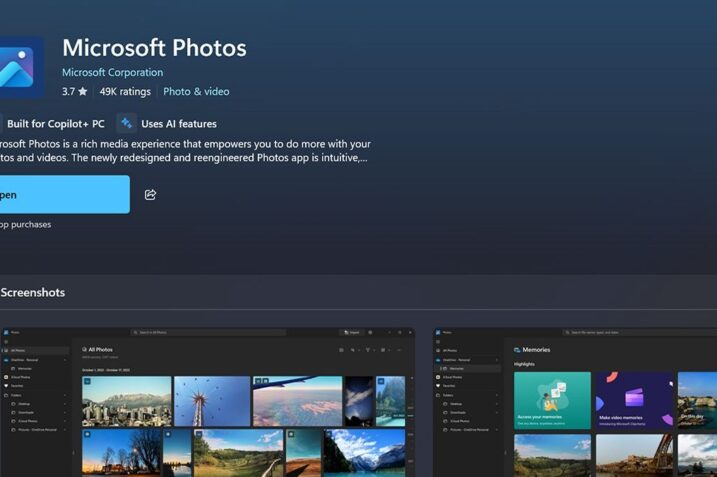Open the Microsoft Corporation publisher link

point(112,72)
